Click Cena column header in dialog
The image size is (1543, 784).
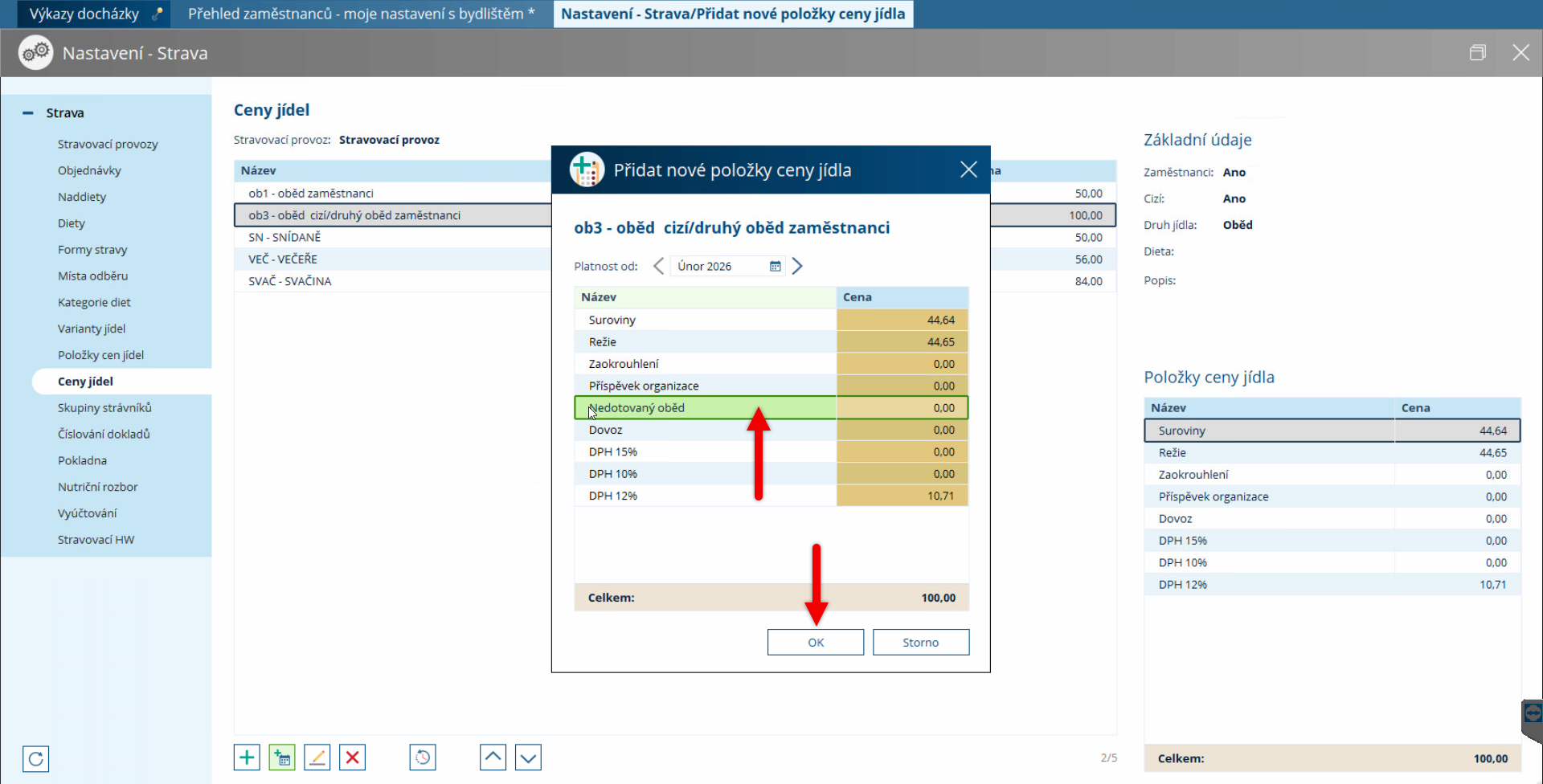pyautogui.click(x=902, y=297)
